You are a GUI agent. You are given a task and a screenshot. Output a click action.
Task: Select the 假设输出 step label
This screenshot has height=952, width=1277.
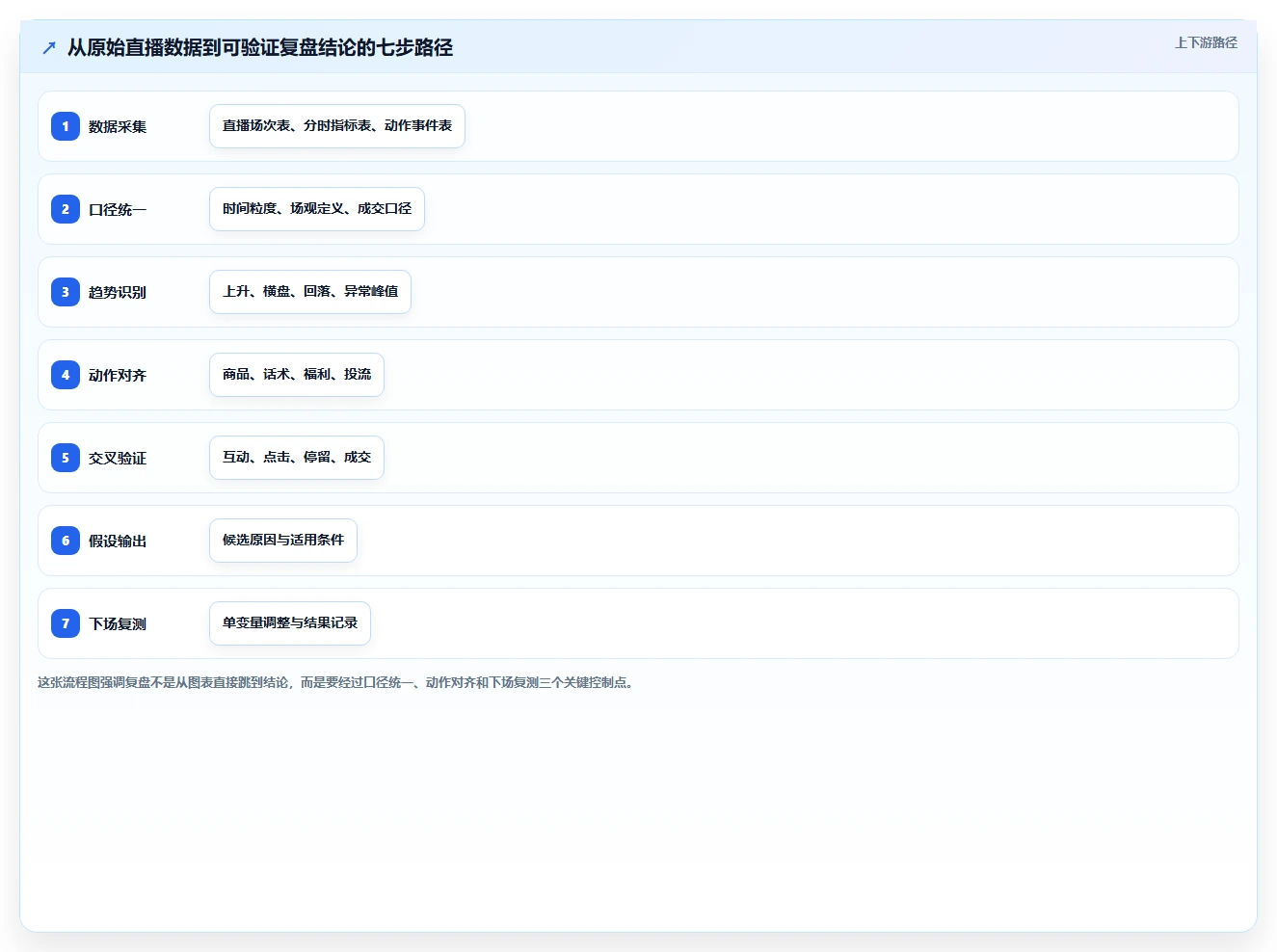click(118, 541)
